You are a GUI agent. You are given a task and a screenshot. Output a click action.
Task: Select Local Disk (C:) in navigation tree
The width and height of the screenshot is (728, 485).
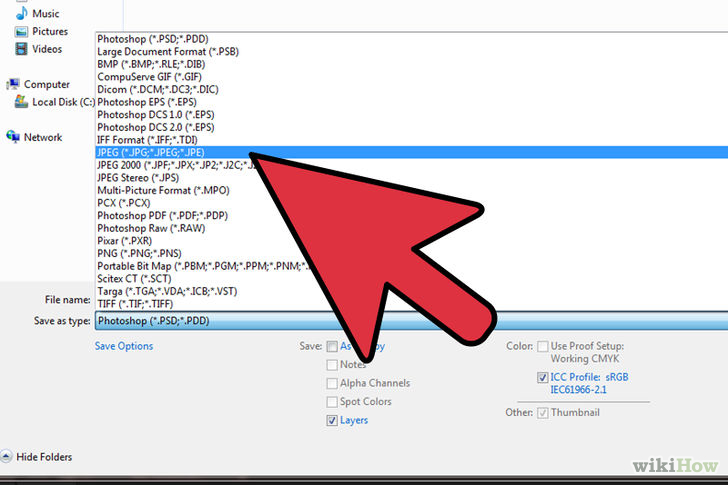pyautogui.click(x=64, y=102)
